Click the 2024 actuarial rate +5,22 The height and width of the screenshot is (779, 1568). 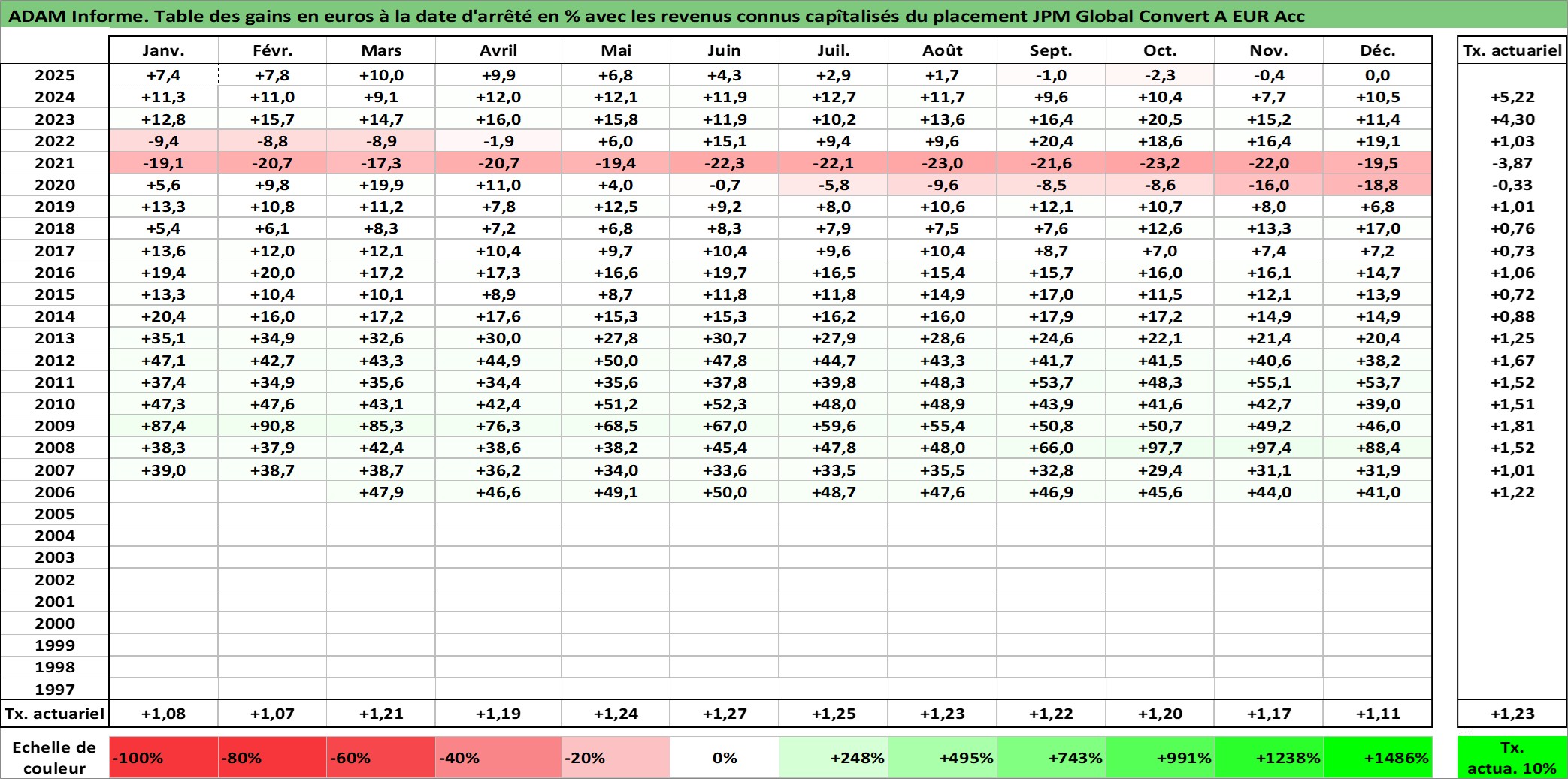click(x=1512, y=97)
